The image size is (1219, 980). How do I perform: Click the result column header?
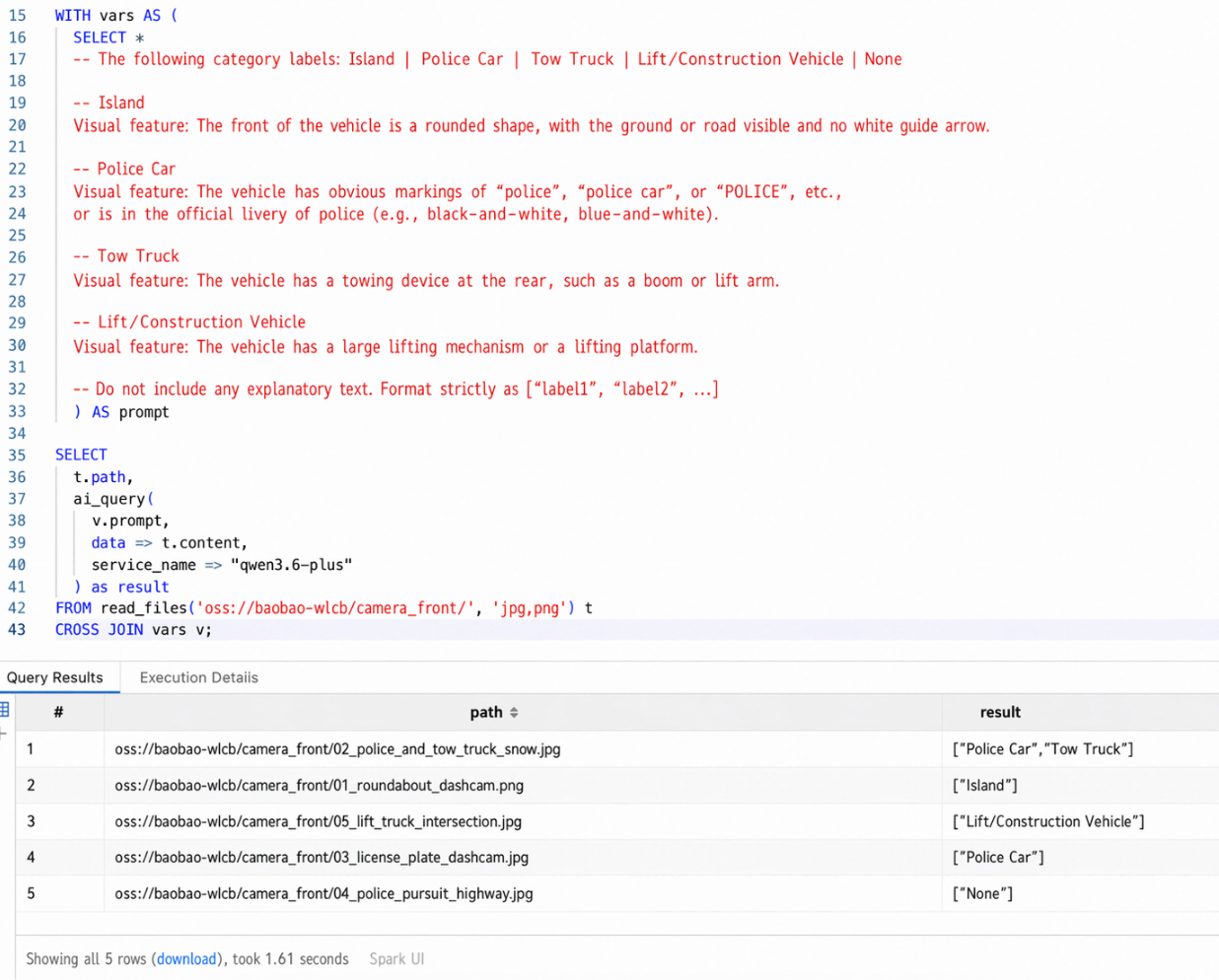click(1000, 712)
